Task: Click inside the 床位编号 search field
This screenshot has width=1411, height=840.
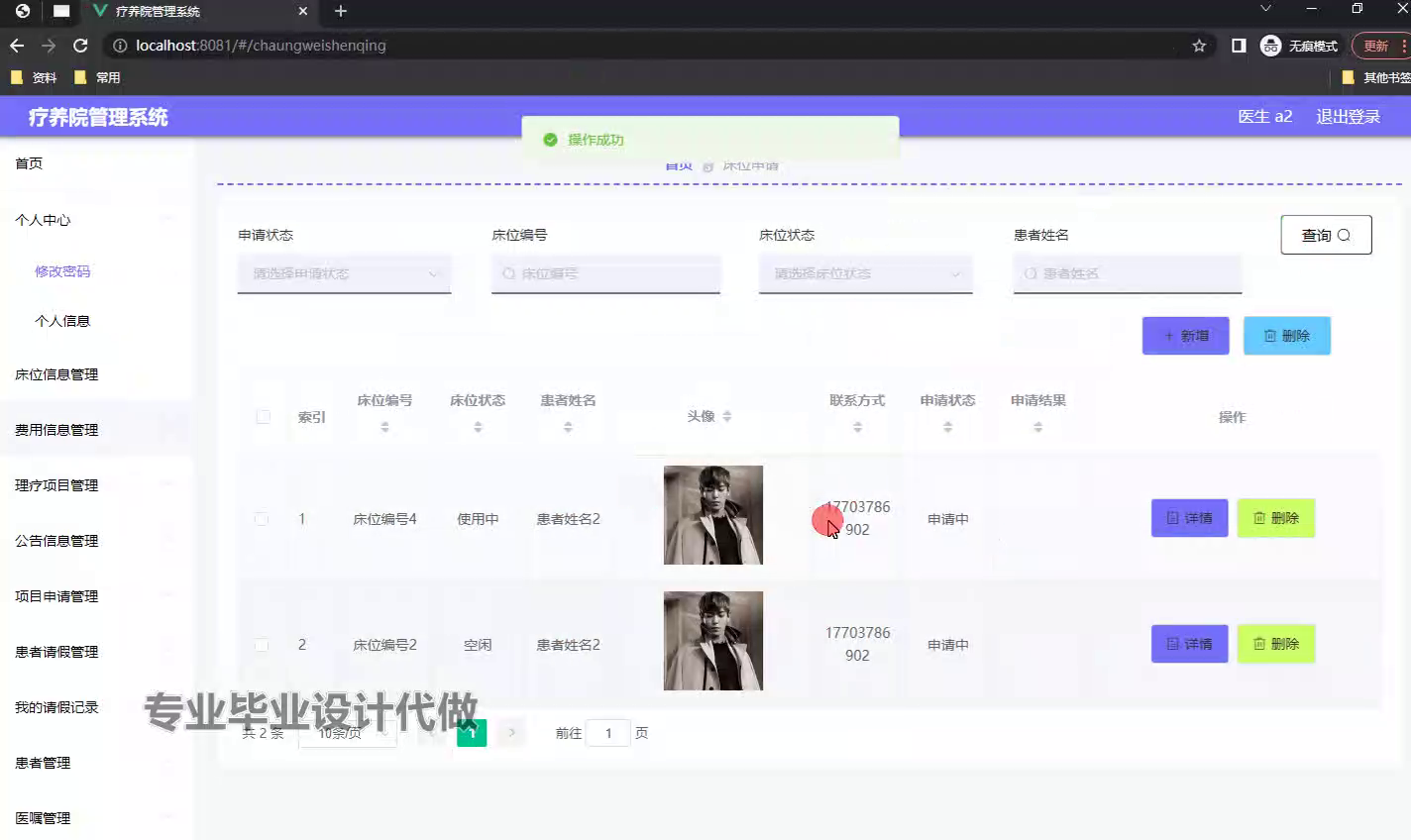Action: pos(605,274)
